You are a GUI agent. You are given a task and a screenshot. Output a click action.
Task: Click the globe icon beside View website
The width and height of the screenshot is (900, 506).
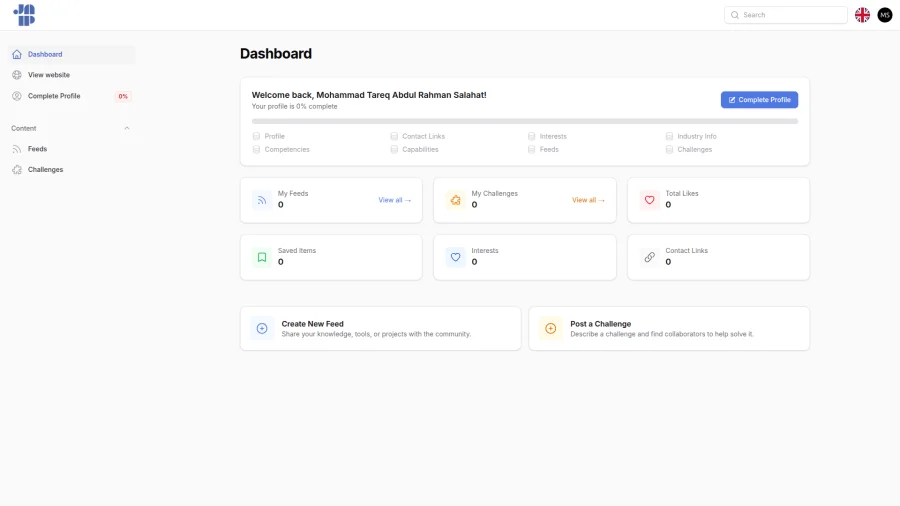[17, 75]
